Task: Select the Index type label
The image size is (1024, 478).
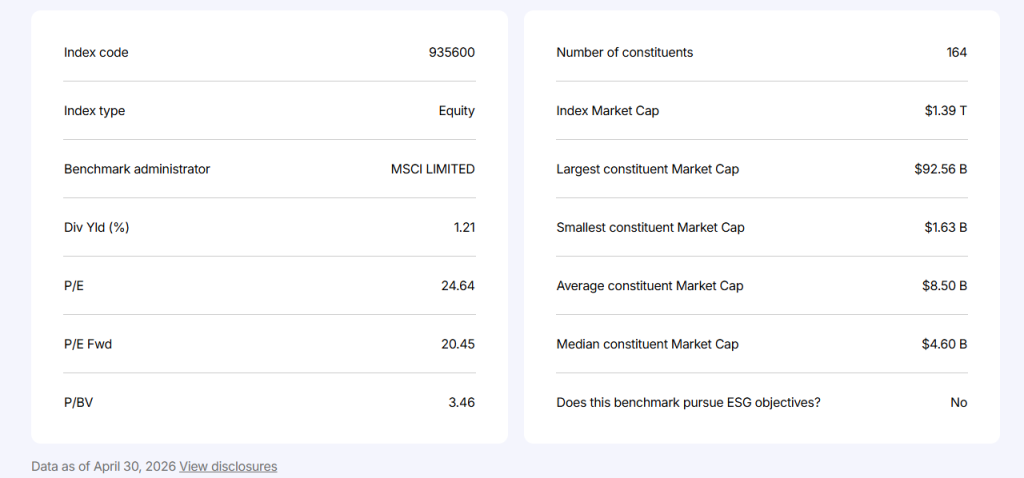Action: pos(95,111)
